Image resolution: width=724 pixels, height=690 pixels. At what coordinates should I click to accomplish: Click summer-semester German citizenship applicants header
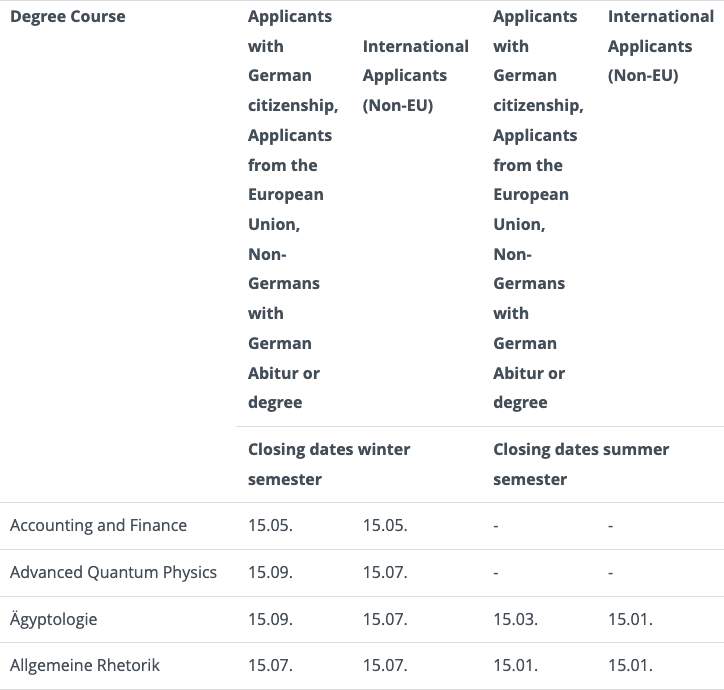pos(538,209)
